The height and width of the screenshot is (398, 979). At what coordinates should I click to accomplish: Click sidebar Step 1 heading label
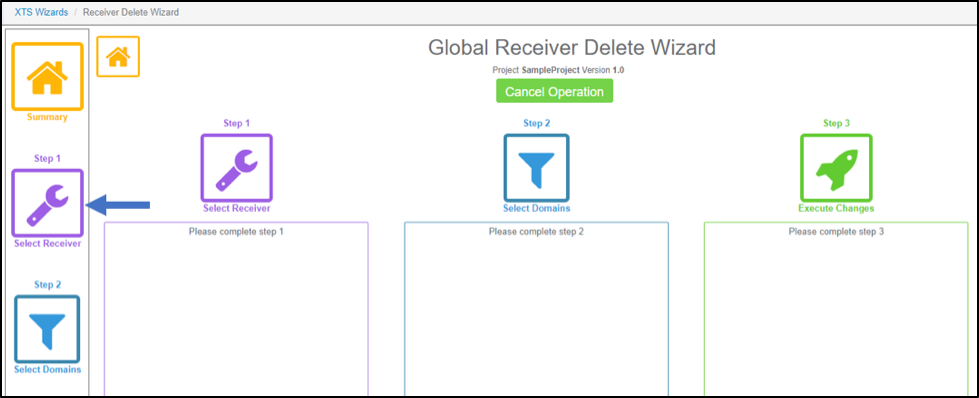(x=47, y=159)
